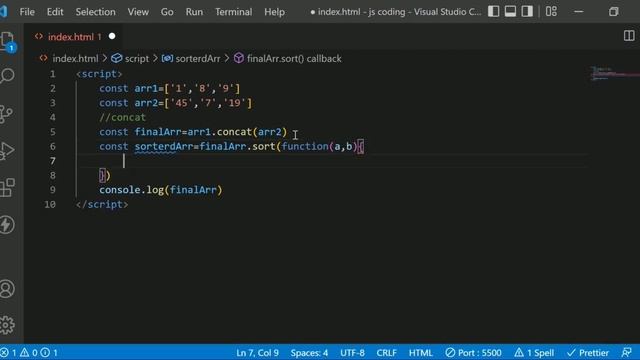Viewport: 640px width, 360px height.
Task: Open 1 Spell checker status item
Action: 534,353
